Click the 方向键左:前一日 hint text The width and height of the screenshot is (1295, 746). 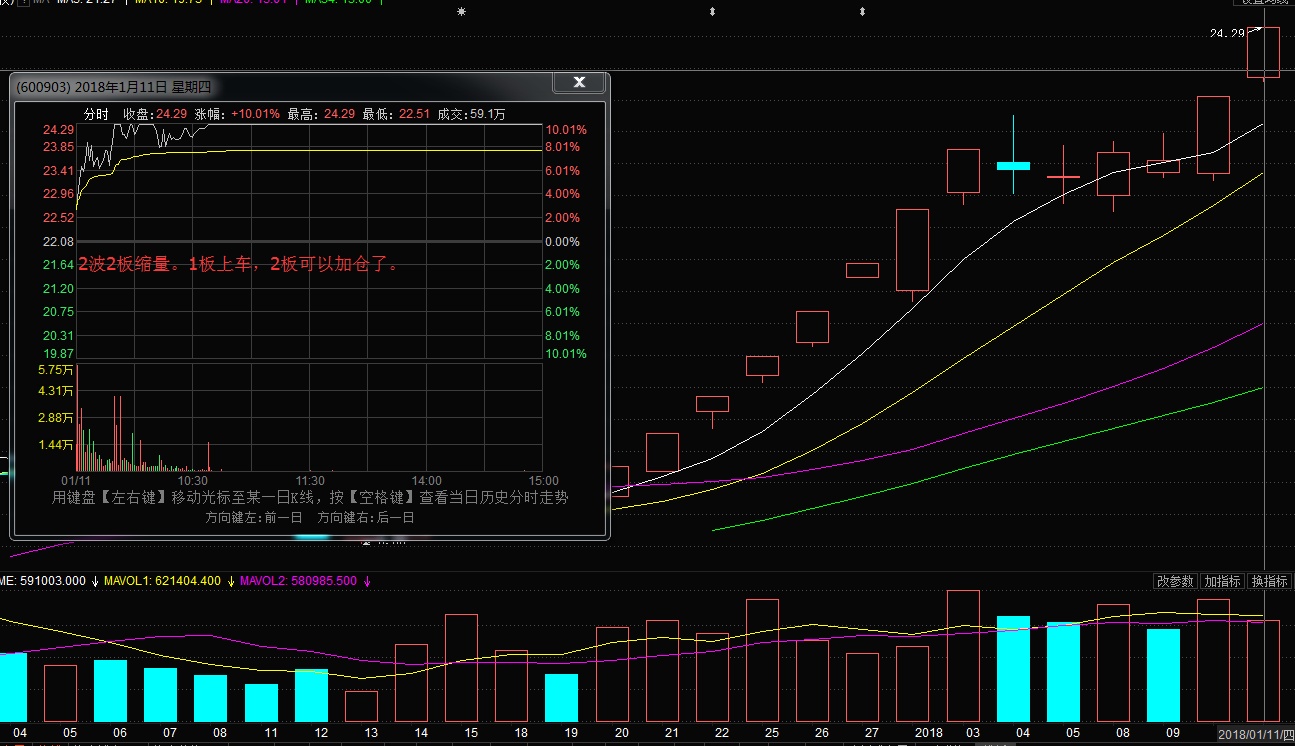pos(254,518)
